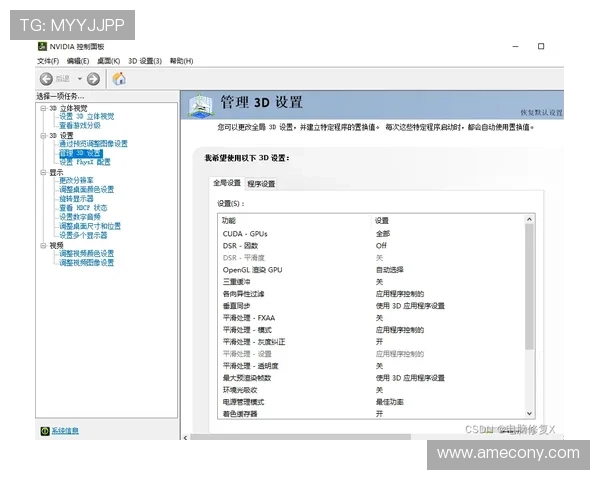Click the bottom horizontal scrollbar thumb
This screenshot has height=480, width=600.
coord(301,438)
